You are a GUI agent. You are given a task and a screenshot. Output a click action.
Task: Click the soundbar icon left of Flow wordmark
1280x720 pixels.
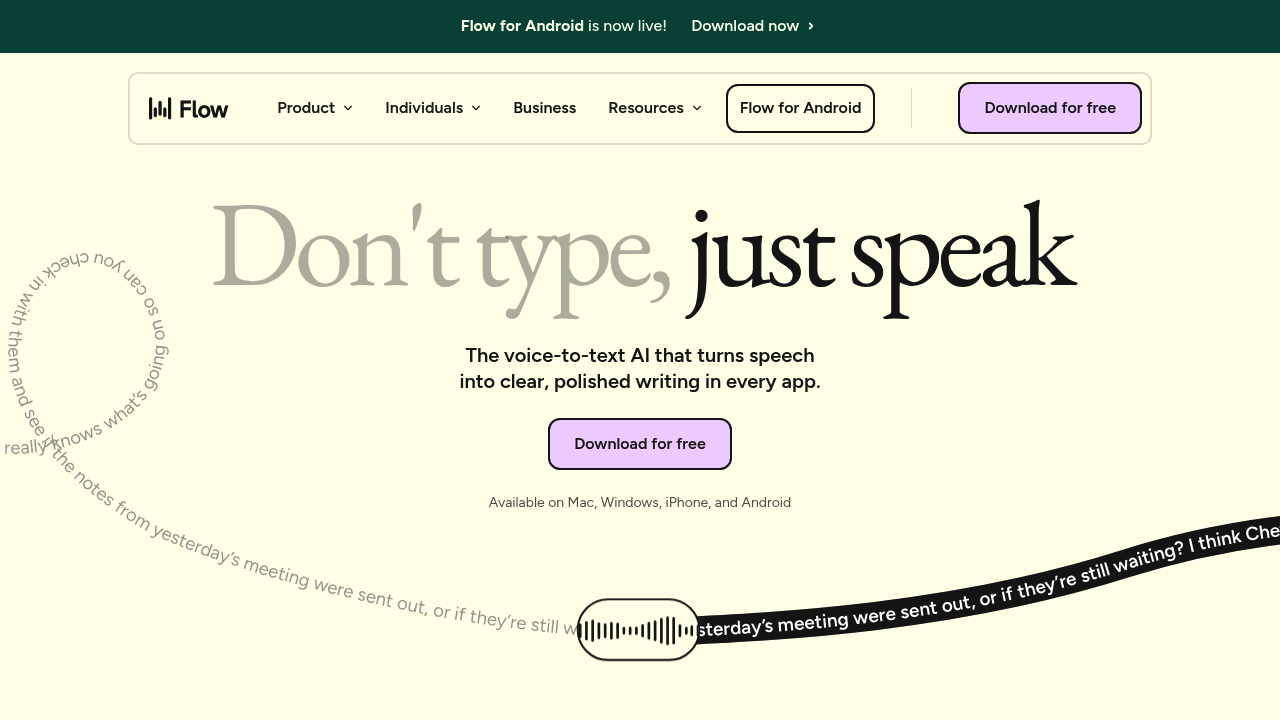[161, 107]
